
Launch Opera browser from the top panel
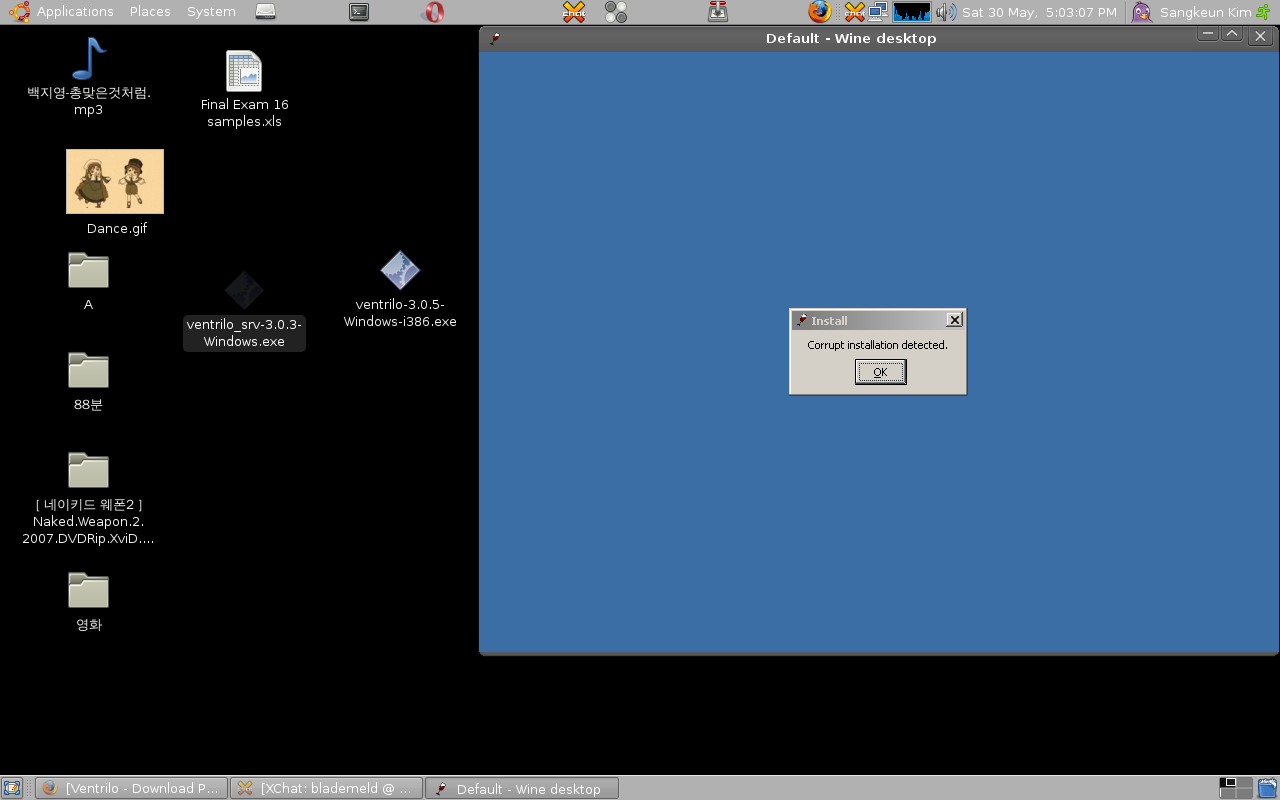pos(434,12)
